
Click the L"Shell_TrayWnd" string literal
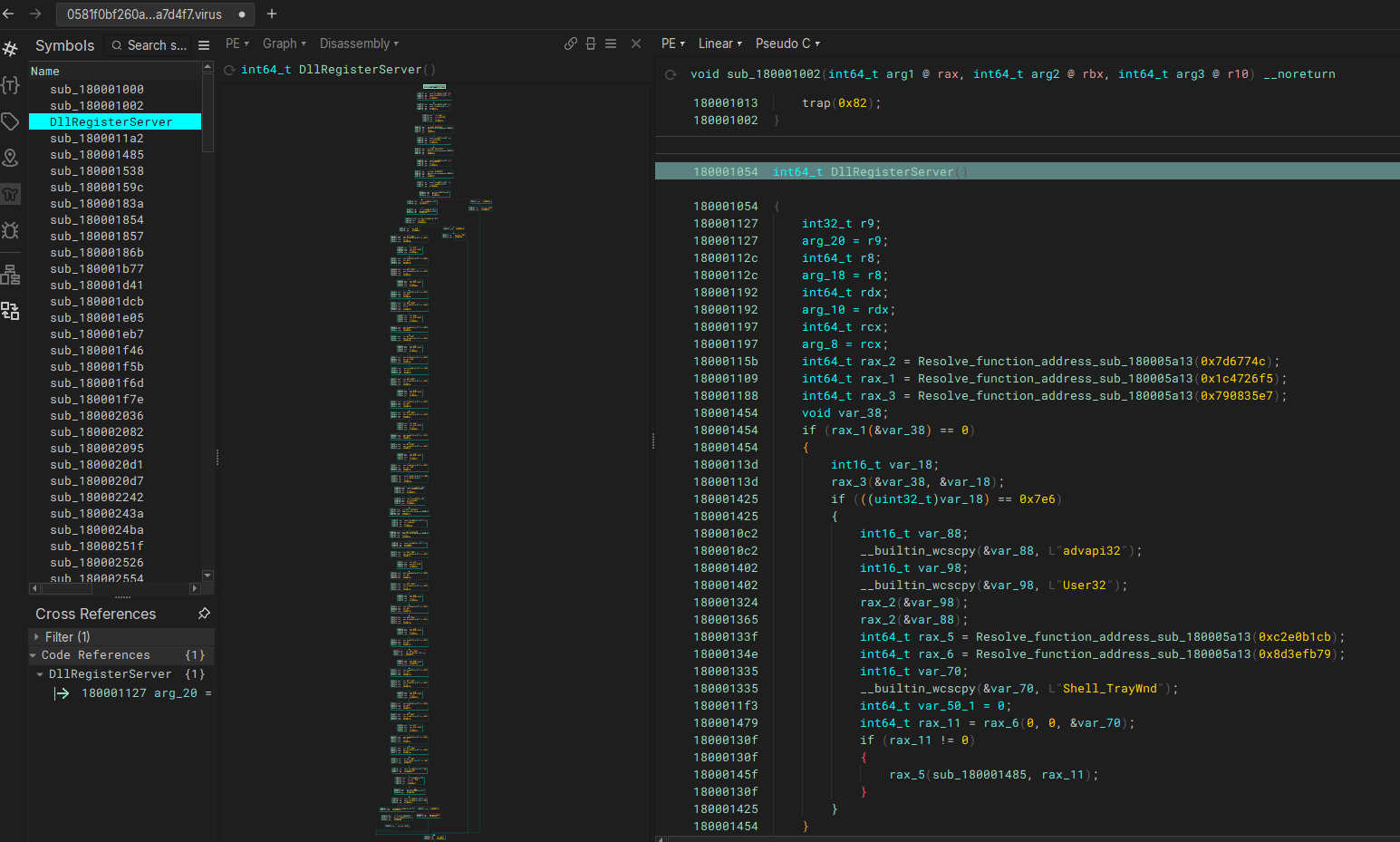(x=1106, y=689)
